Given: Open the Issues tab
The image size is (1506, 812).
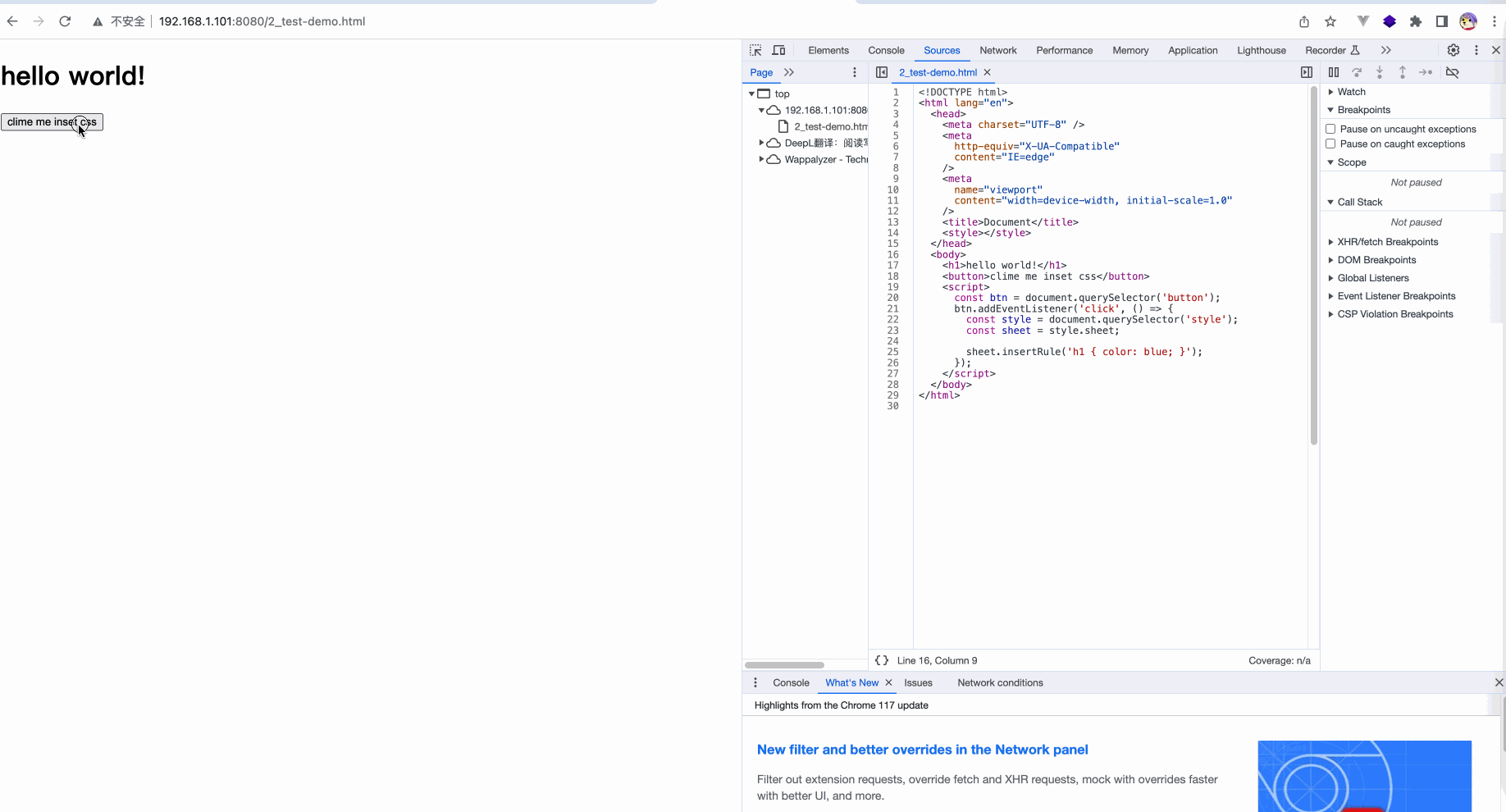Looking at the screenshot, I should click(x=919, y=682).
